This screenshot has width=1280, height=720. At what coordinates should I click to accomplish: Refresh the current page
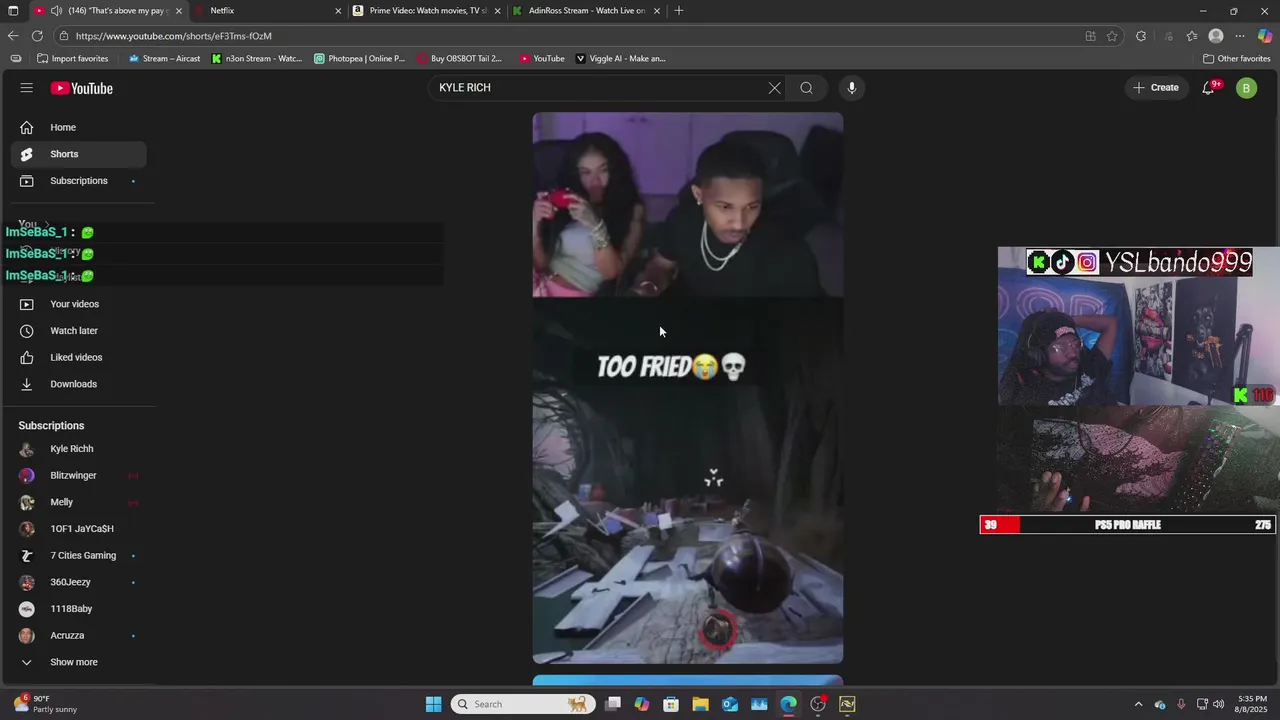pos(37,36)
